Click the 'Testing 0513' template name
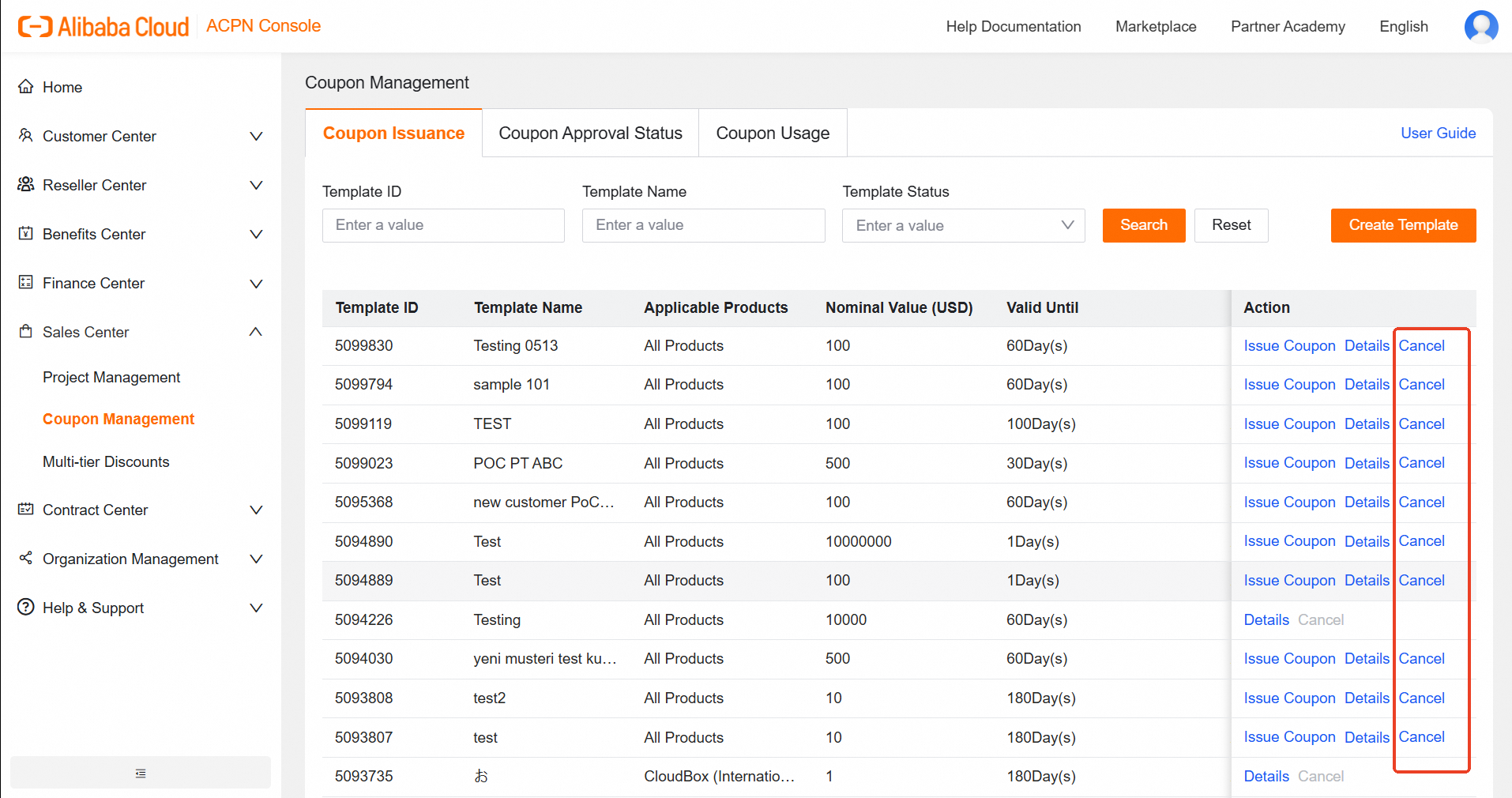 coord(515,345)
